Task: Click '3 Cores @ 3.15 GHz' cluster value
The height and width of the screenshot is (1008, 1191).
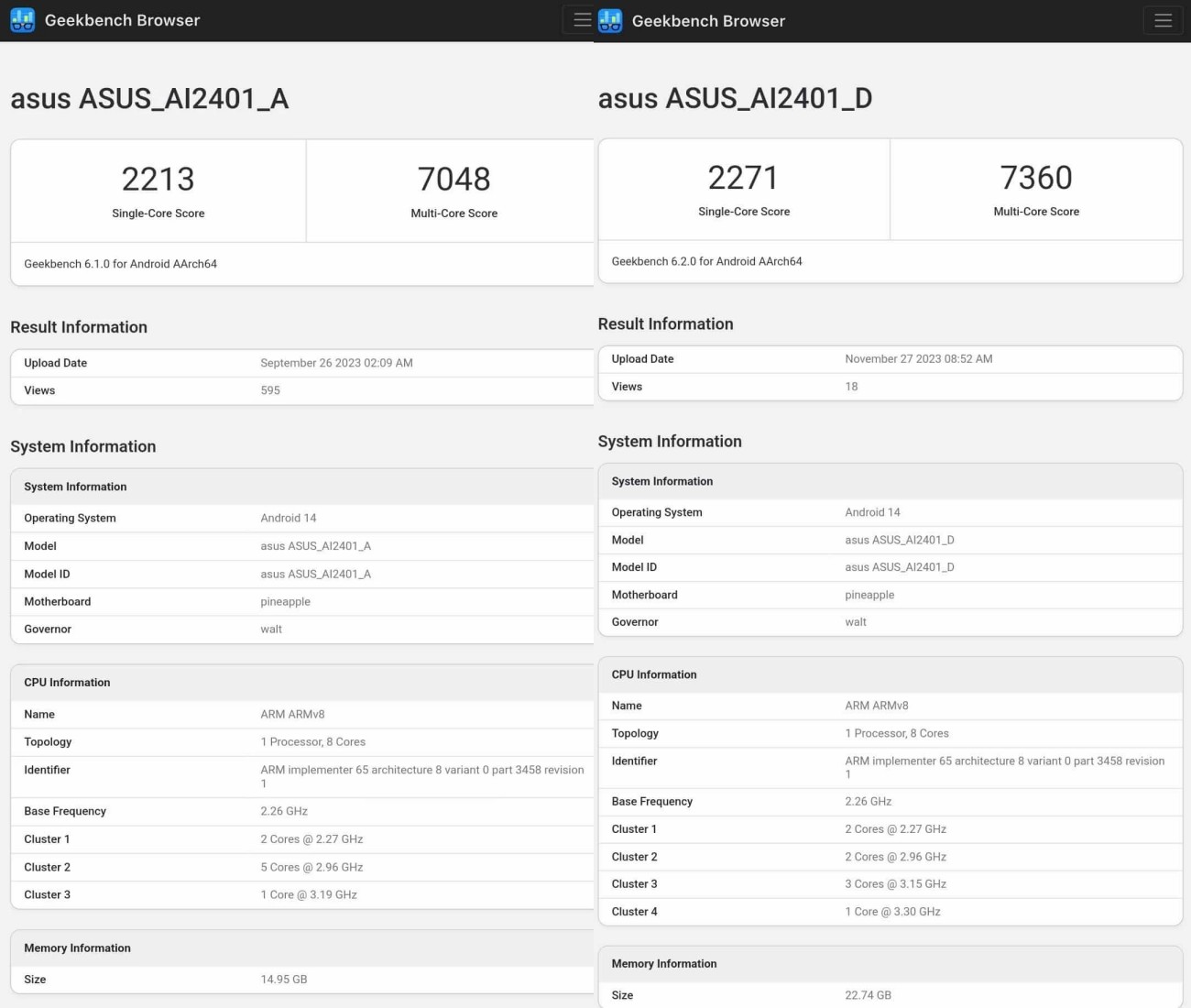Action: (895, 884)
